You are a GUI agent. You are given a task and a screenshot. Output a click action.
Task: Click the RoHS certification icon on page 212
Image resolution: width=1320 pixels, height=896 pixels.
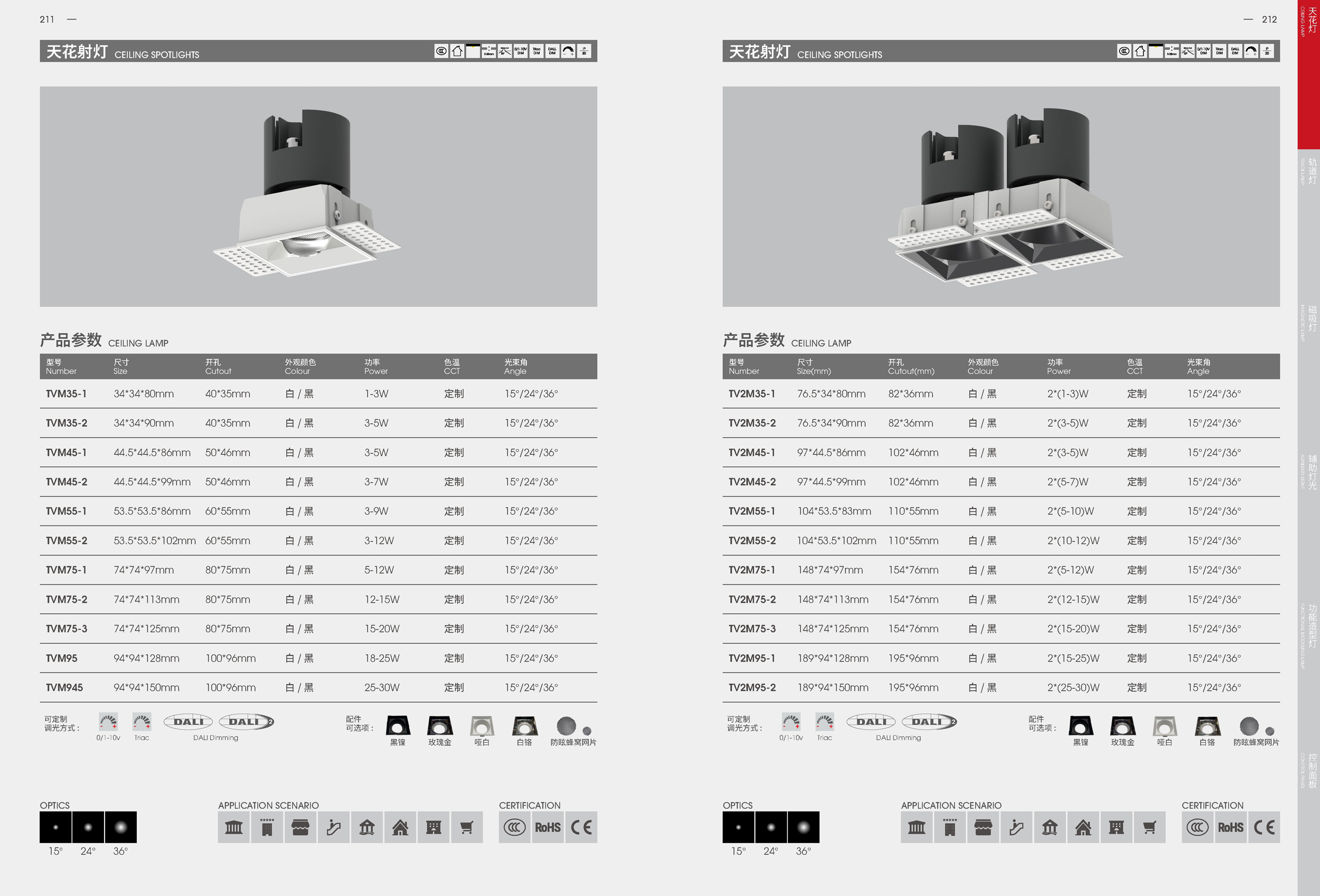pyautogui.click(x=1230, y=827)
